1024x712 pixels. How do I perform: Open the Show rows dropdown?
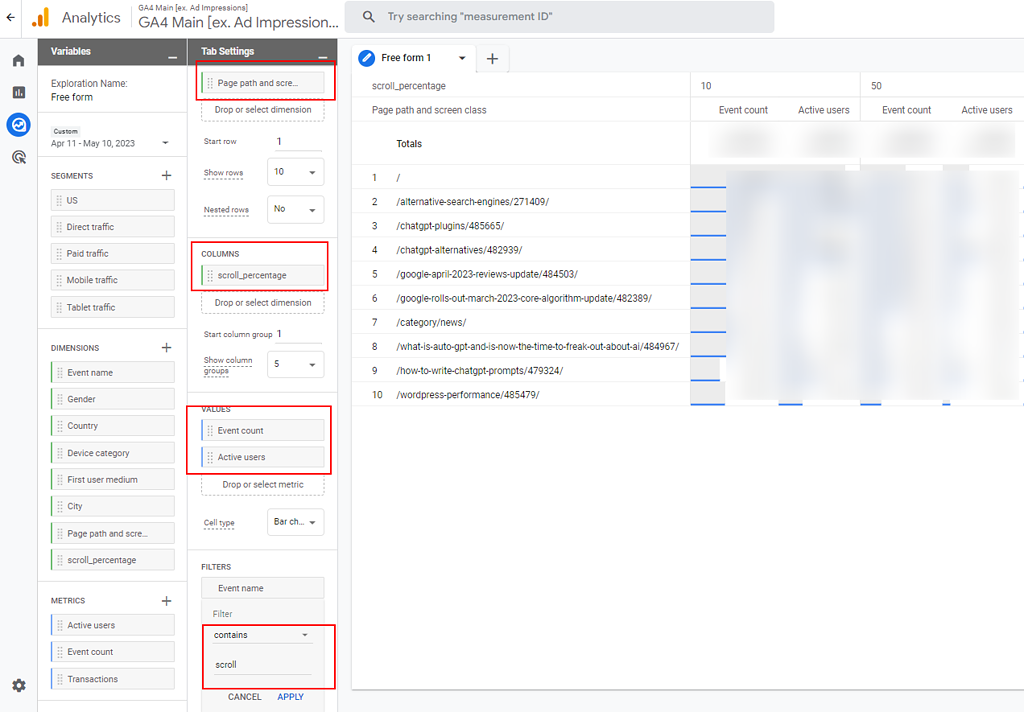click(295, 172)
